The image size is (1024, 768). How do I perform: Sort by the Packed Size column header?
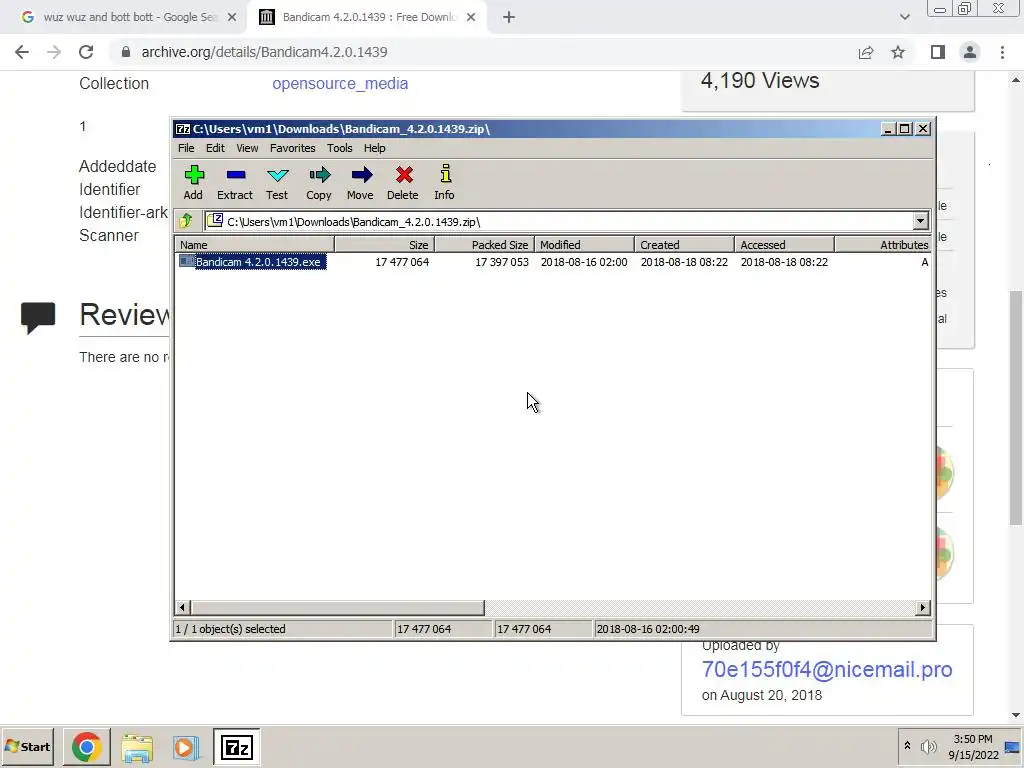click(484, 245)
